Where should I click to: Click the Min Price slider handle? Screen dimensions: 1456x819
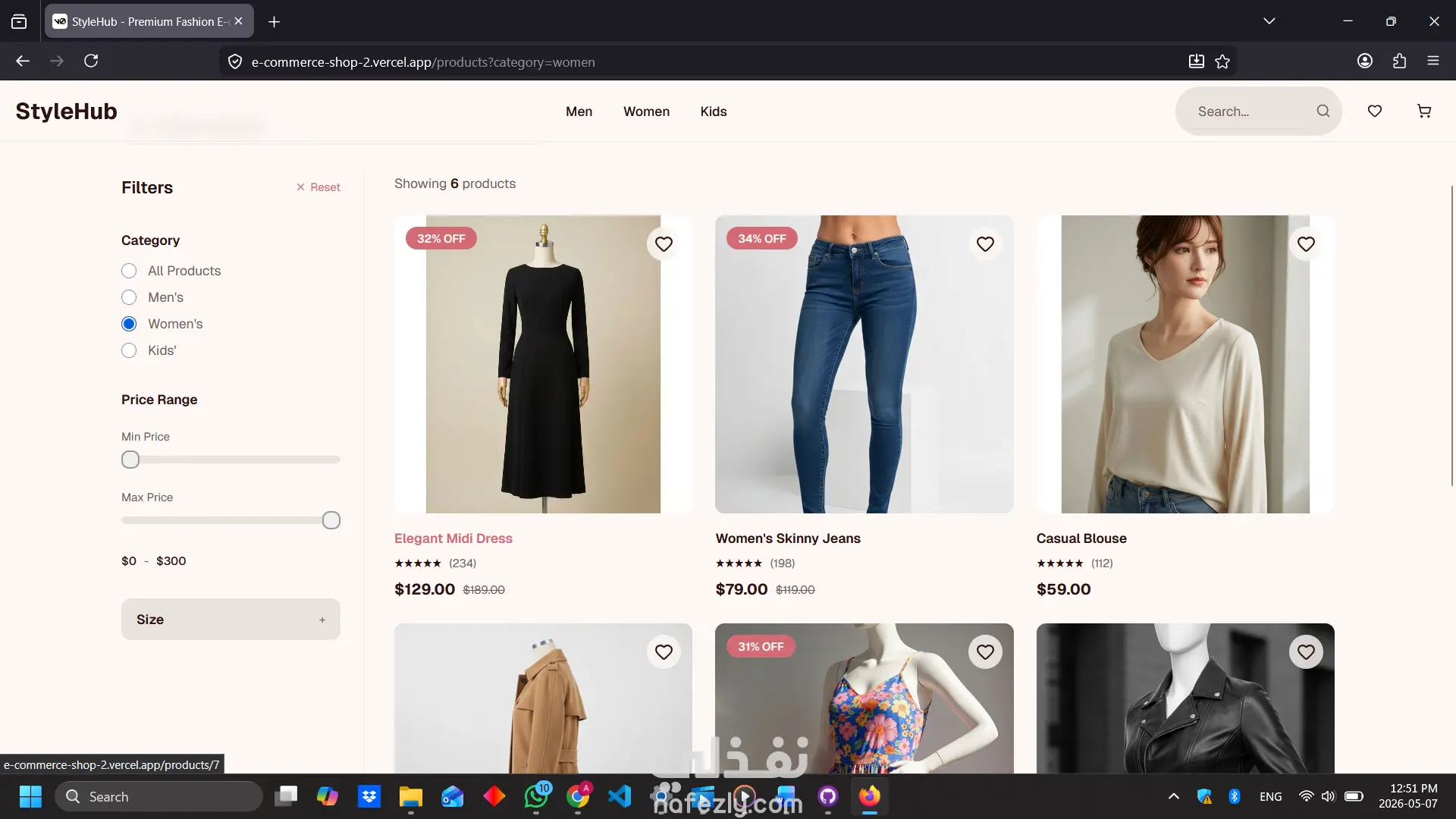pos(130,460)
